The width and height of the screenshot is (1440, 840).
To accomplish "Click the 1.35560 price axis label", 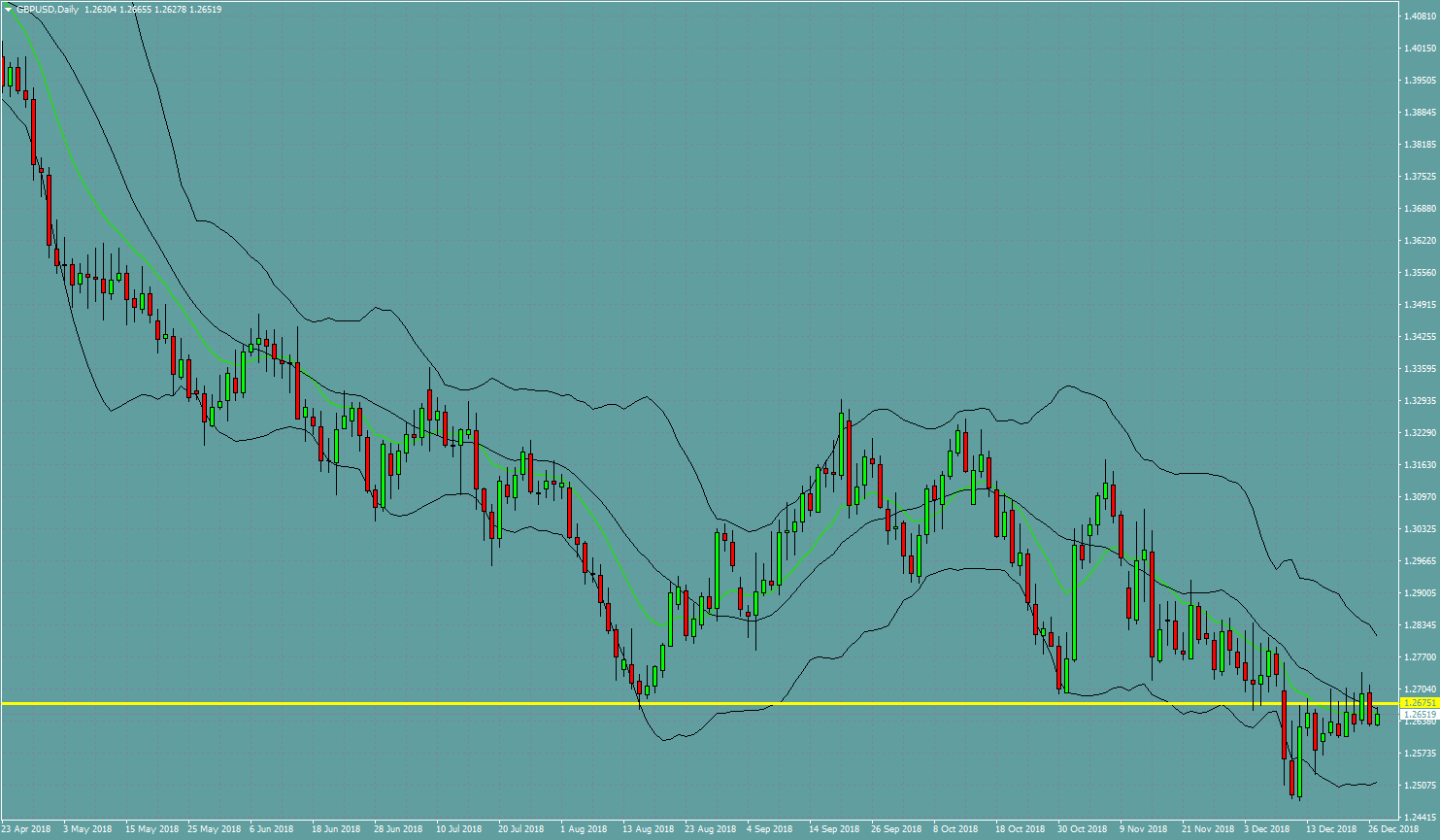I will (1419, 272).
